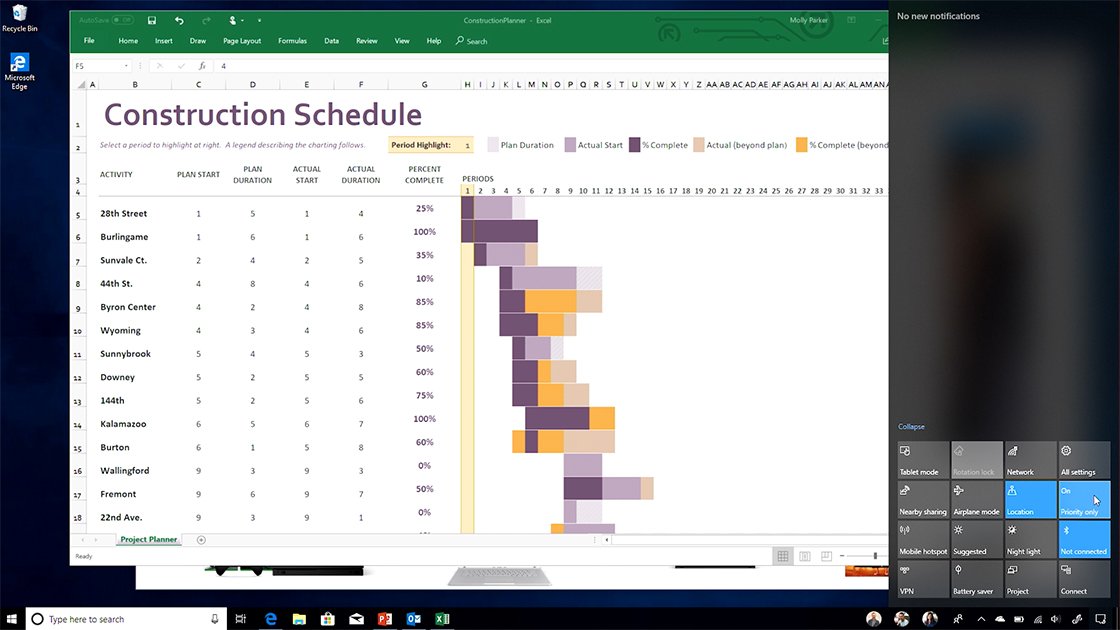Screen dimensions: 1120x630
Task: Click the Undo icon
Action: click(x=179, y=20)
